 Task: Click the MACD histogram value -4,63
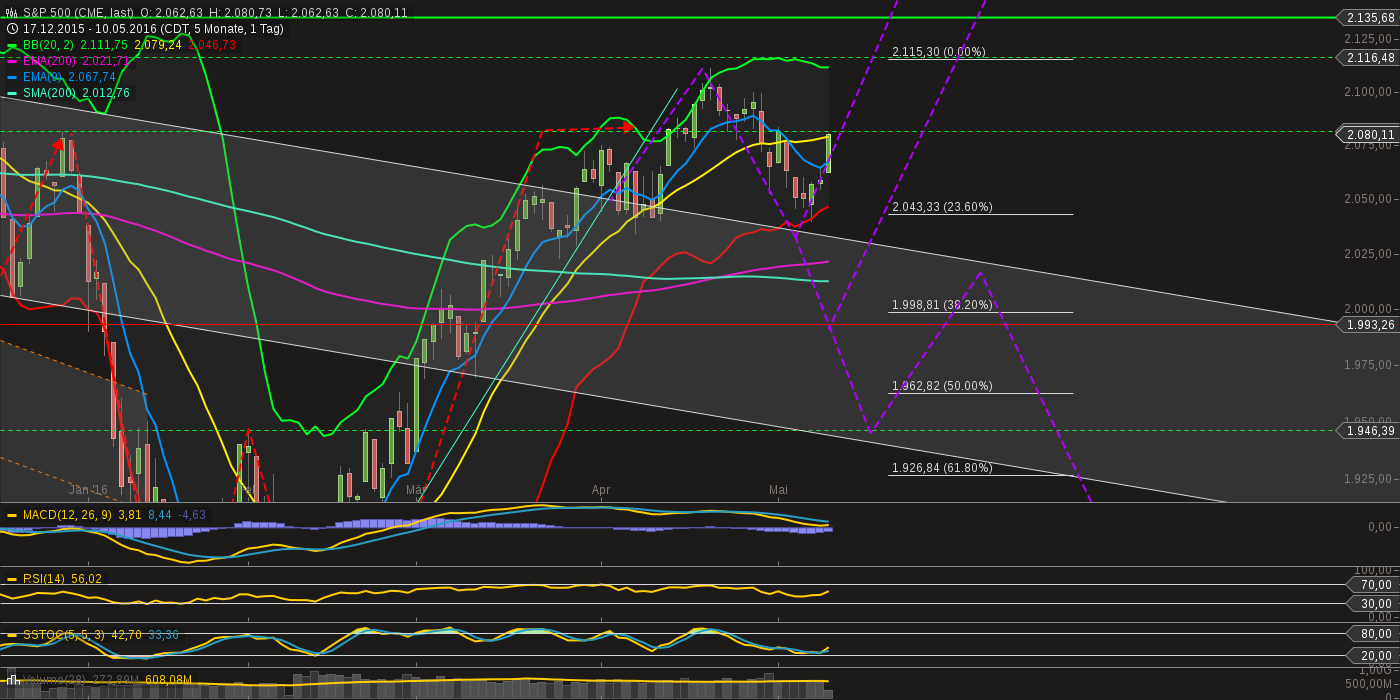pos(192,515)
